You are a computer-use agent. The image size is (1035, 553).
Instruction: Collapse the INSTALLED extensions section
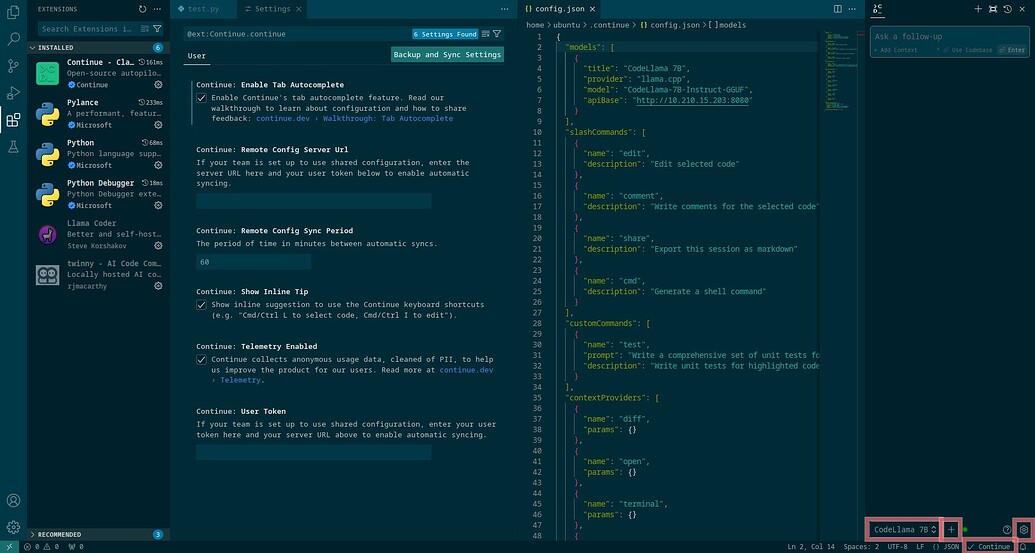coord(97,48)
